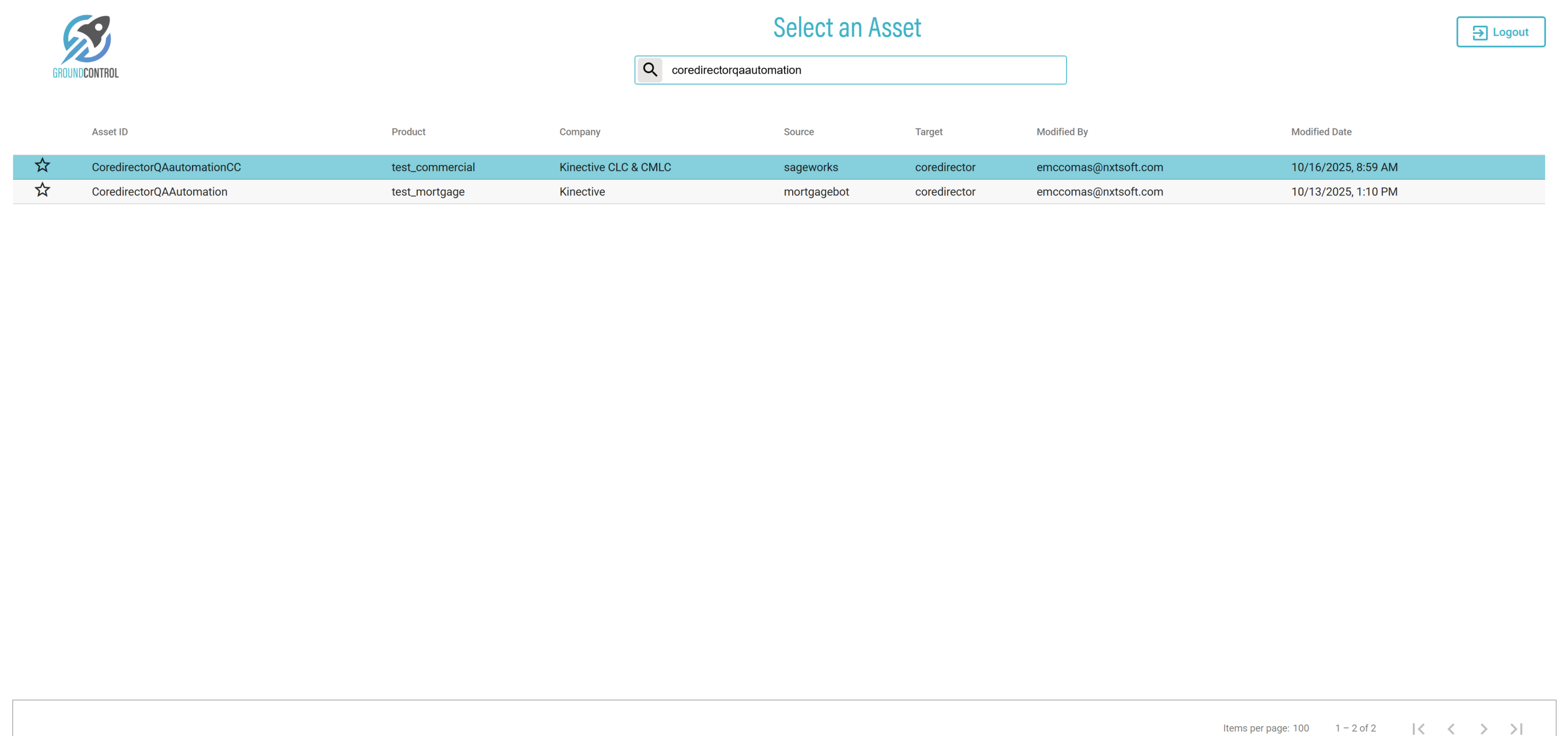
Task: Go to the first page
Action: [1418, 728]
